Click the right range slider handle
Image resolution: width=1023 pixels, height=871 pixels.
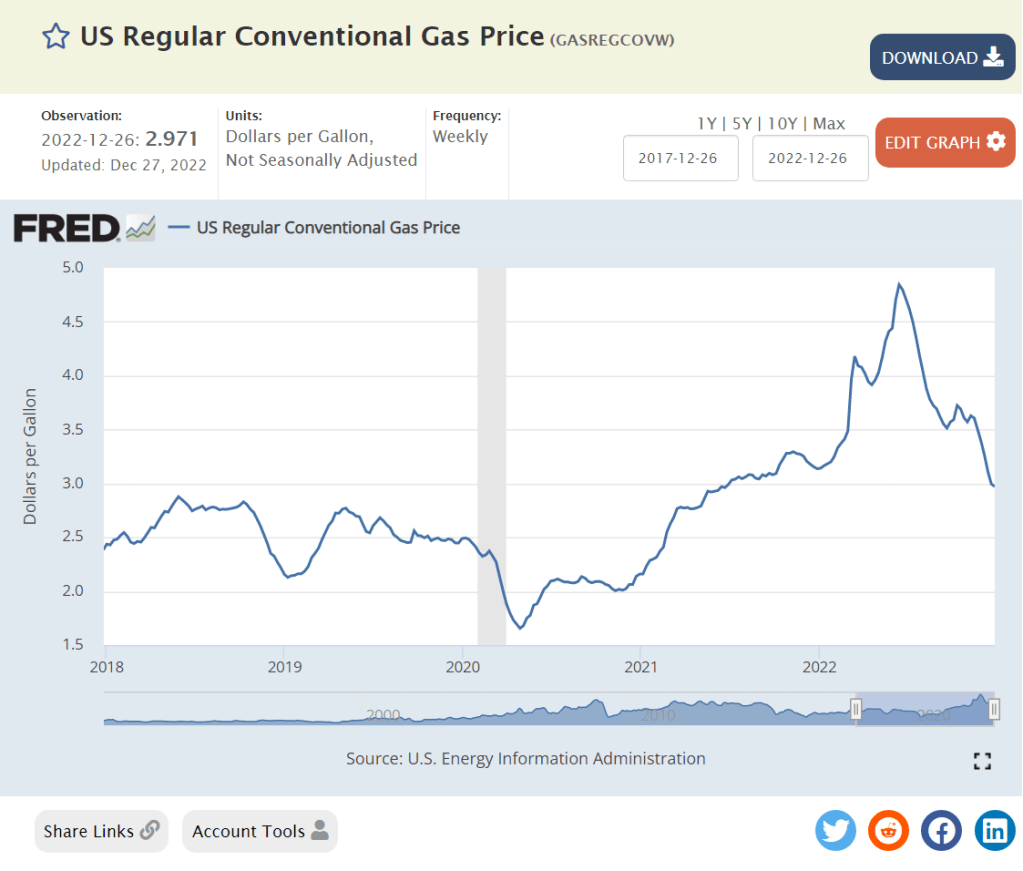point(994,709)
